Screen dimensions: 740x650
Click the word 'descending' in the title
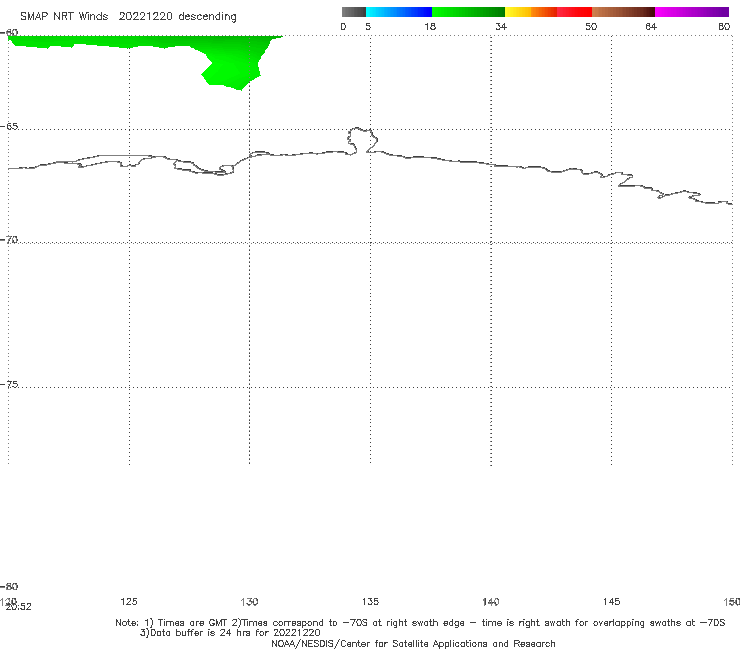[x=207, y=17]
